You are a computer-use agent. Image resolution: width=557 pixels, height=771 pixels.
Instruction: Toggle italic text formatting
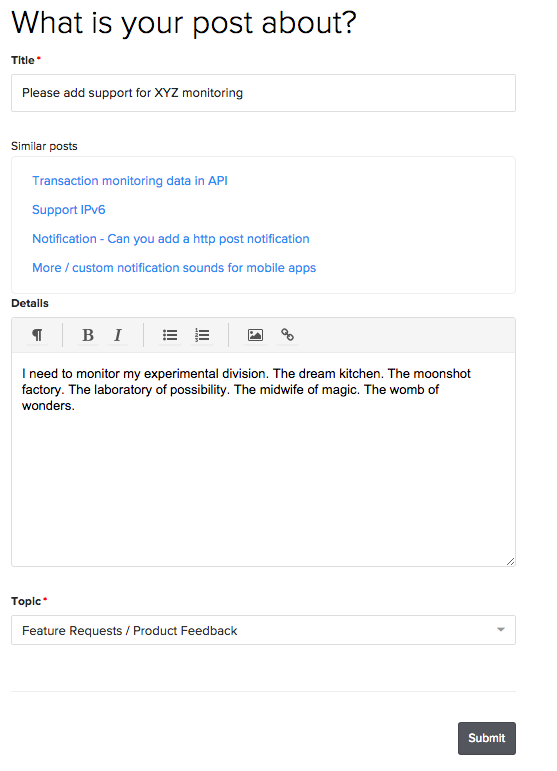coord(117,335)
